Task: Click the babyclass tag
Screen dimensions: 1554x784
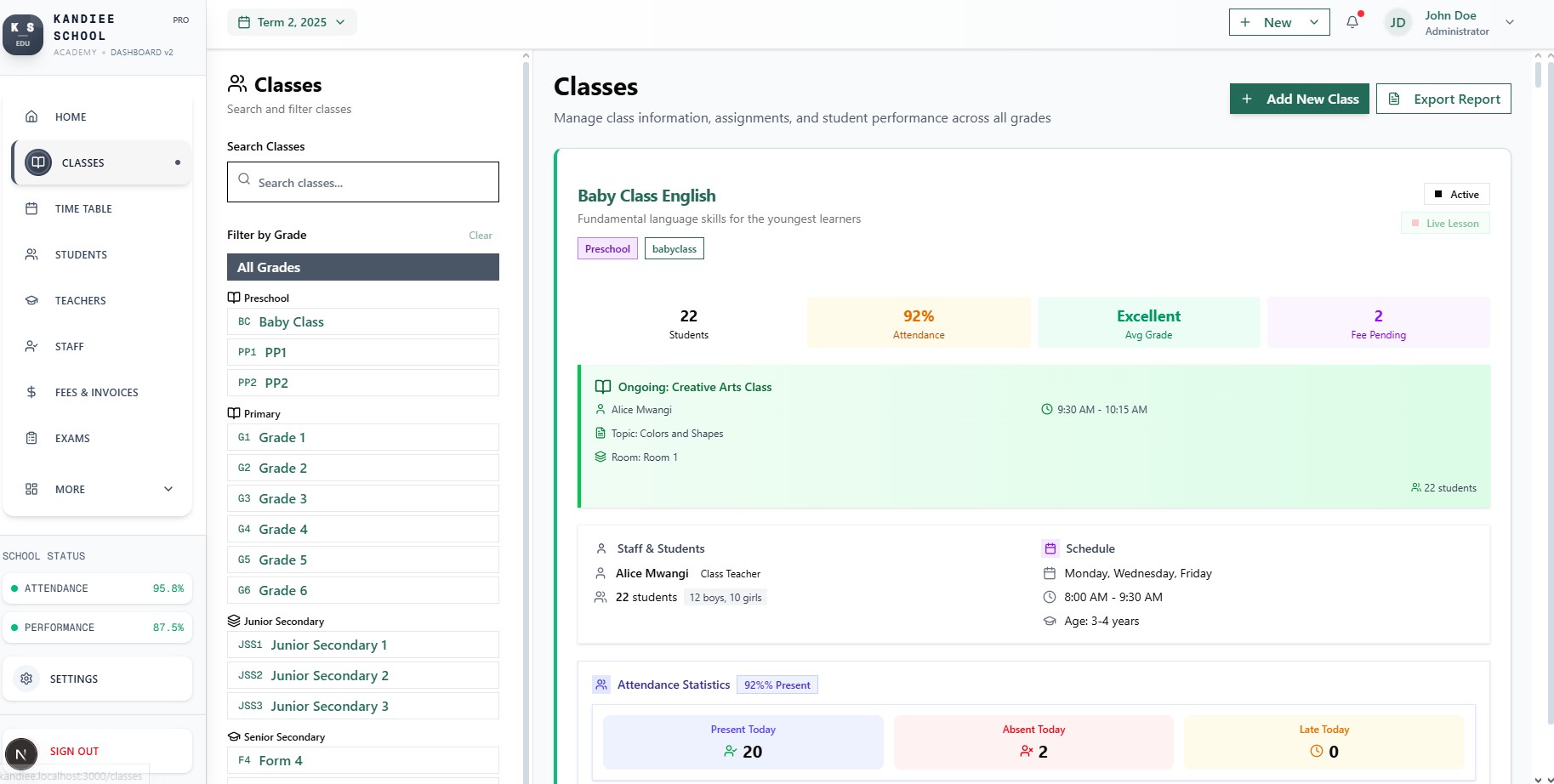Action: pos(675,248)
